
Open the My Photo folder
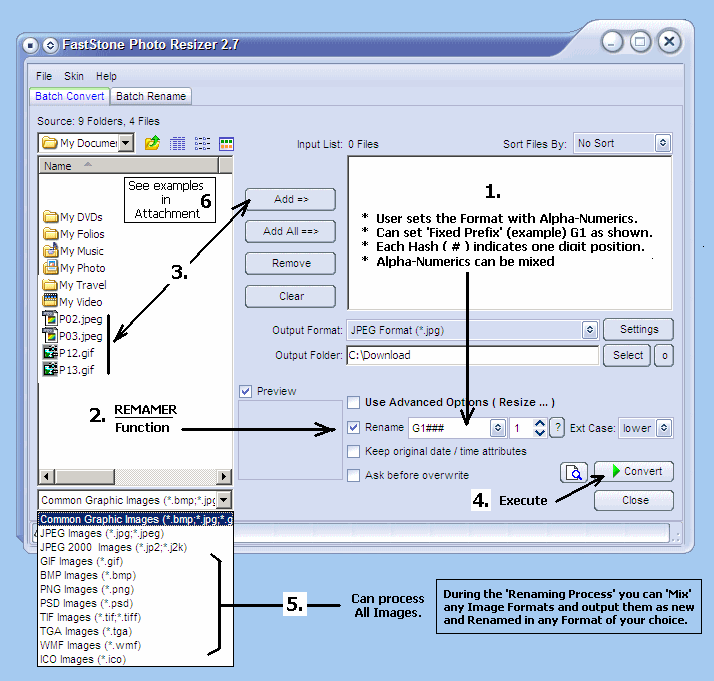81,268
